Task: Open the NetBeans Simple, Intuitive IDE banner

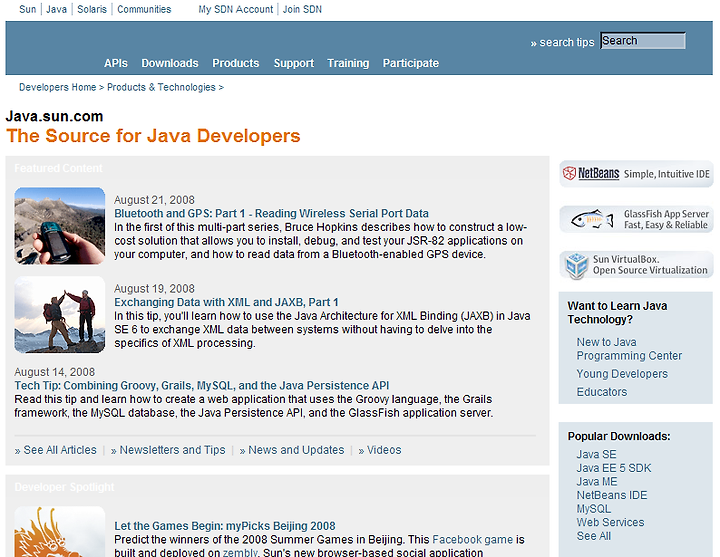Action: tap(636, 174)
